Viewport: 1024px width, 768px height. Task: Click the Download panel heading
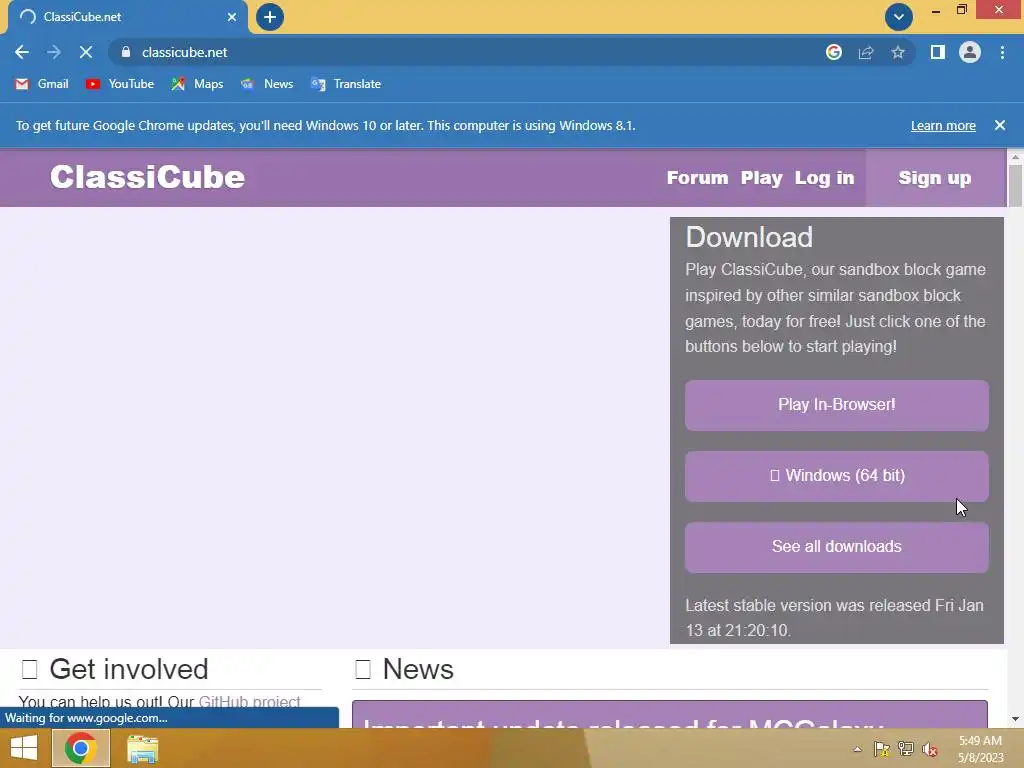749,237
